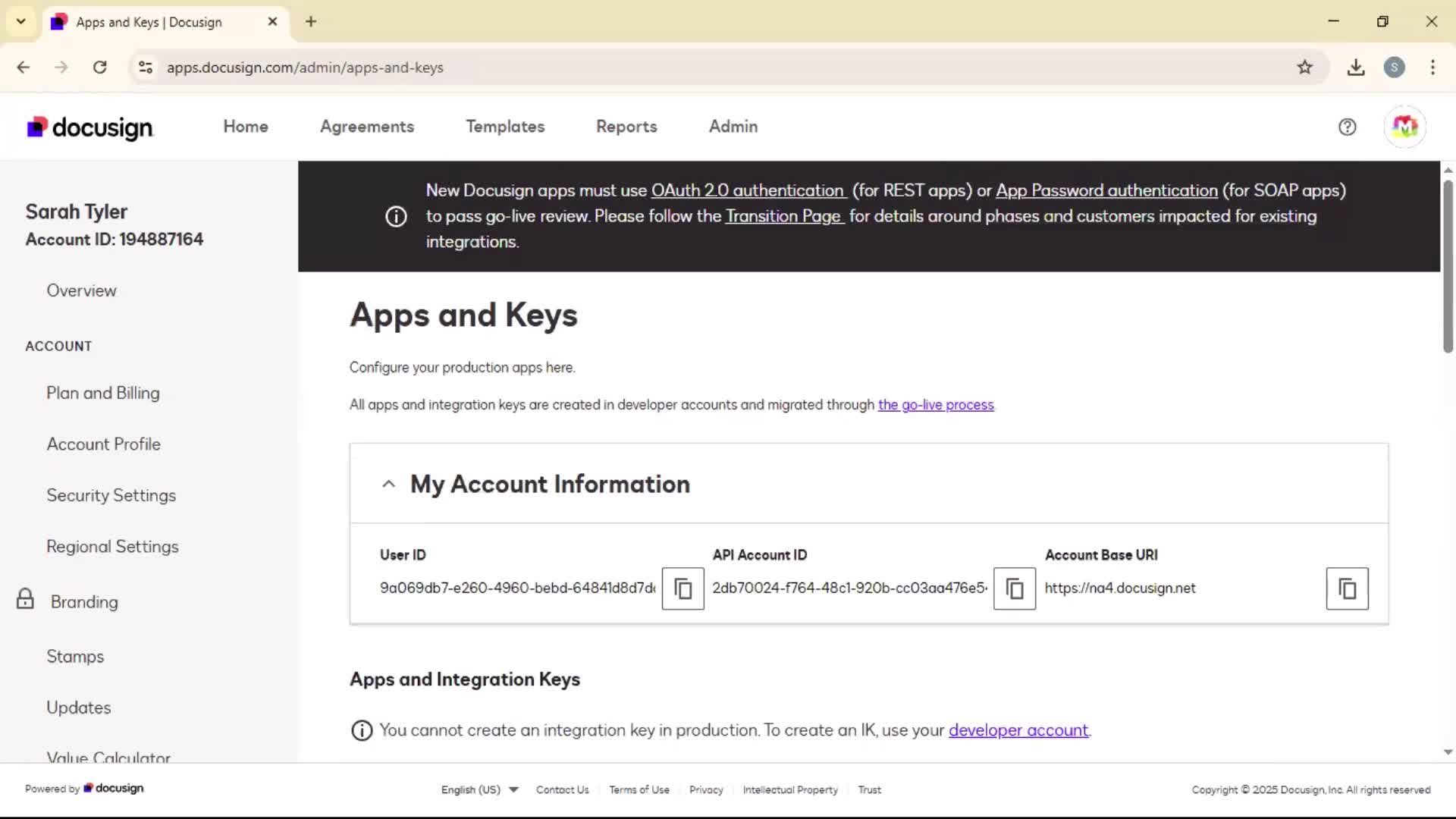
Task: Open Branding in sidebar
Action: pyautogui.click(x=84, y=602)
